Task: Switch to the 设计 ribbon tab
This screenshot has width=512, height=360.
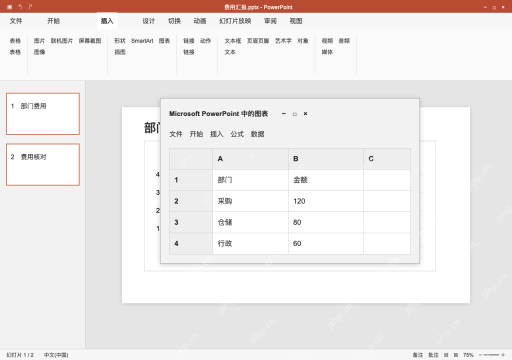Action: (149, 21)
